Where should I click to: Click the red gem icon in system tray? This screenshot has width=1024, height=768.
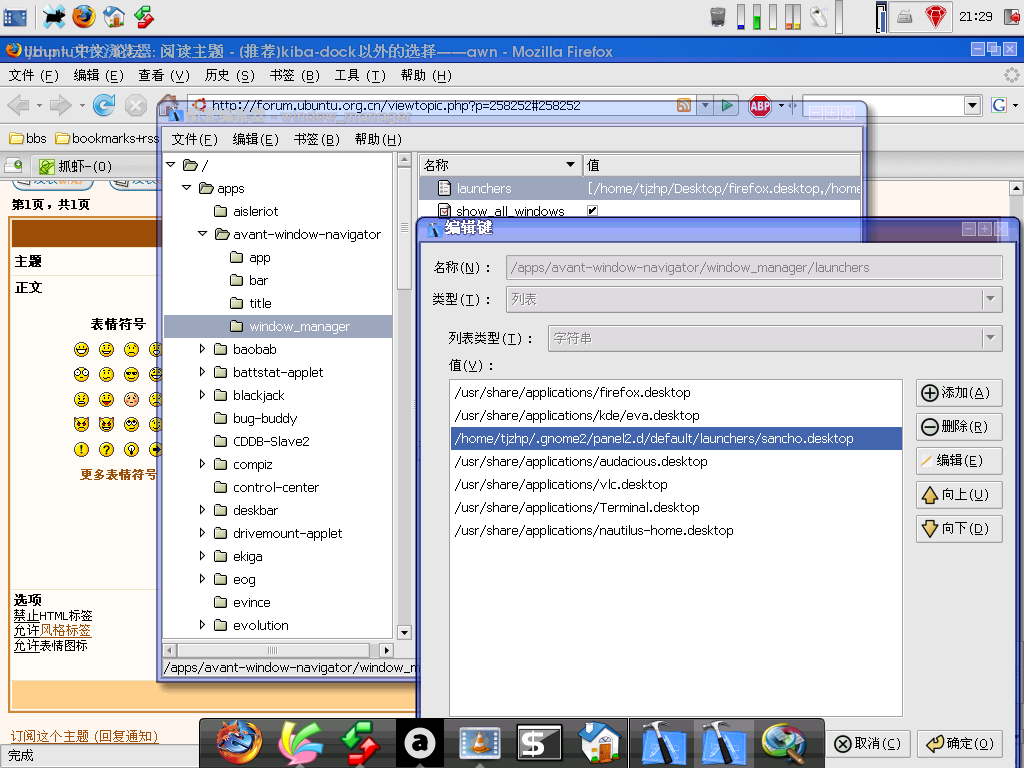pos(935,16)
